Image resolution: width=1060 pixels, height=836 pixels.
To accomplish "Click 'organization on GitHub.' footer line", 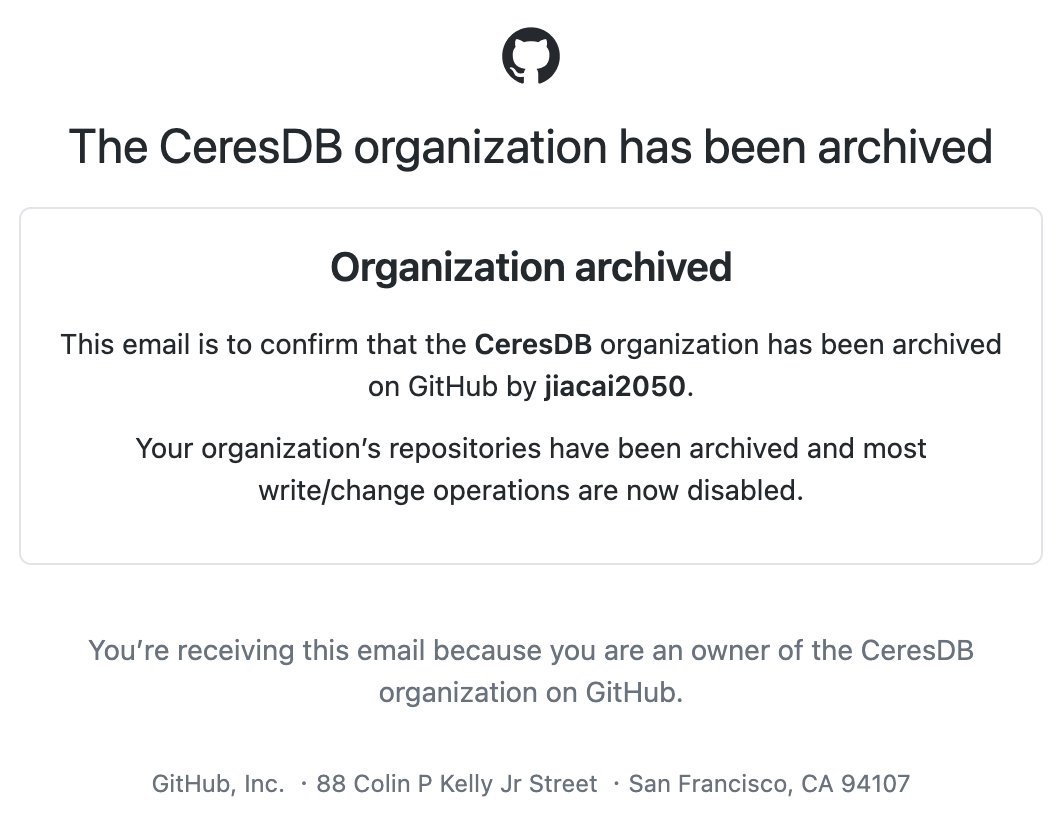I will click(531, 693).
